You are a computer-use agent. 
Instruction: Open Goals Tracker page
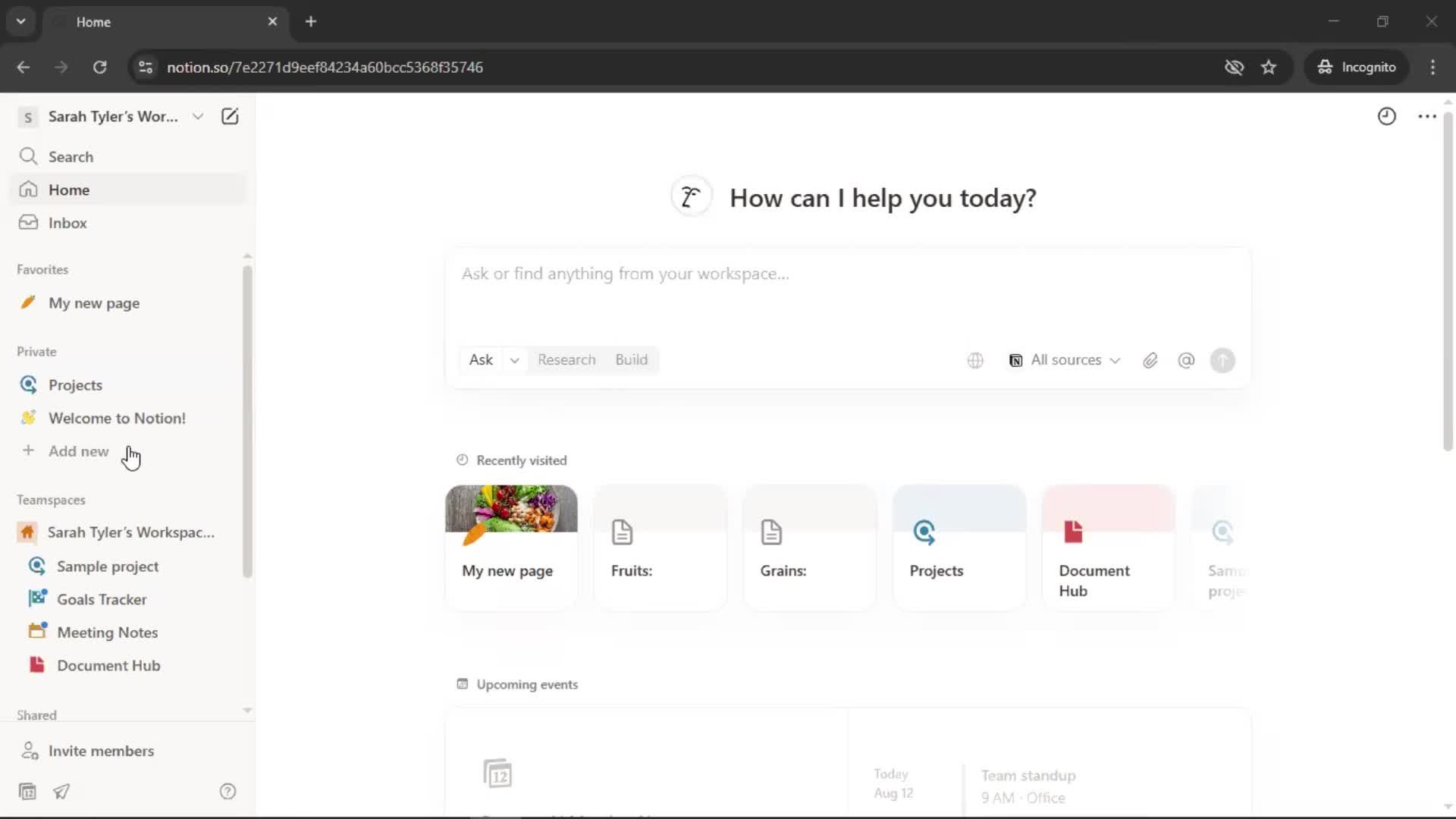coord(127,599)
